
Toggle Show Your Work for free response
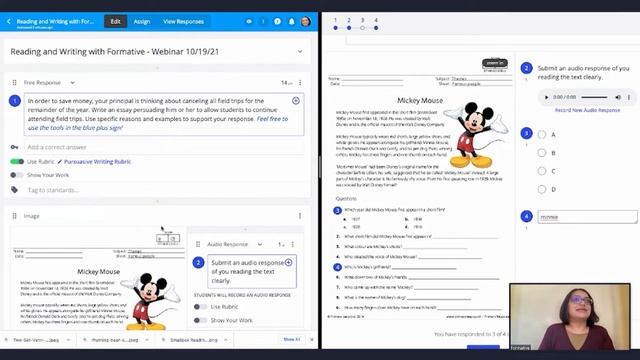click(x=17, y=175)
